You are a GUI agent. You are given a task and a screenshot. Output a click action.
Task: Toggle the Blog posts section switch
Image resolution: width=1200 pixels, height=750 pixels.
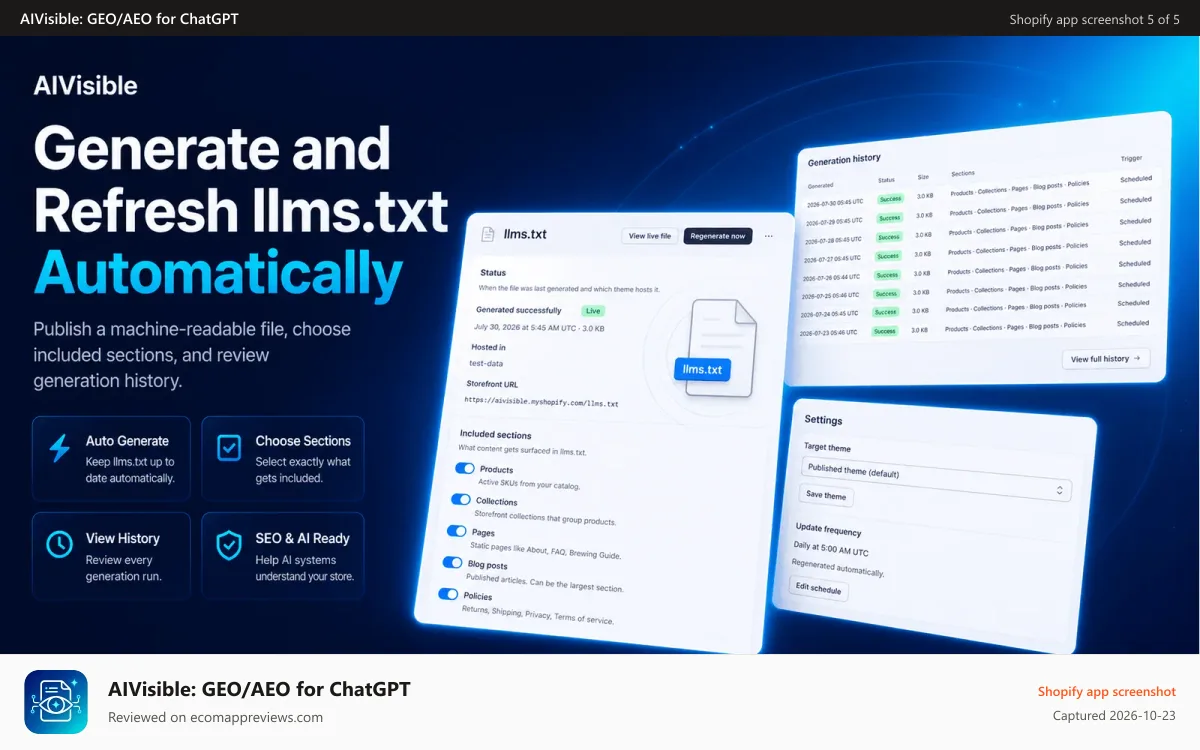(x=451, y=563)
